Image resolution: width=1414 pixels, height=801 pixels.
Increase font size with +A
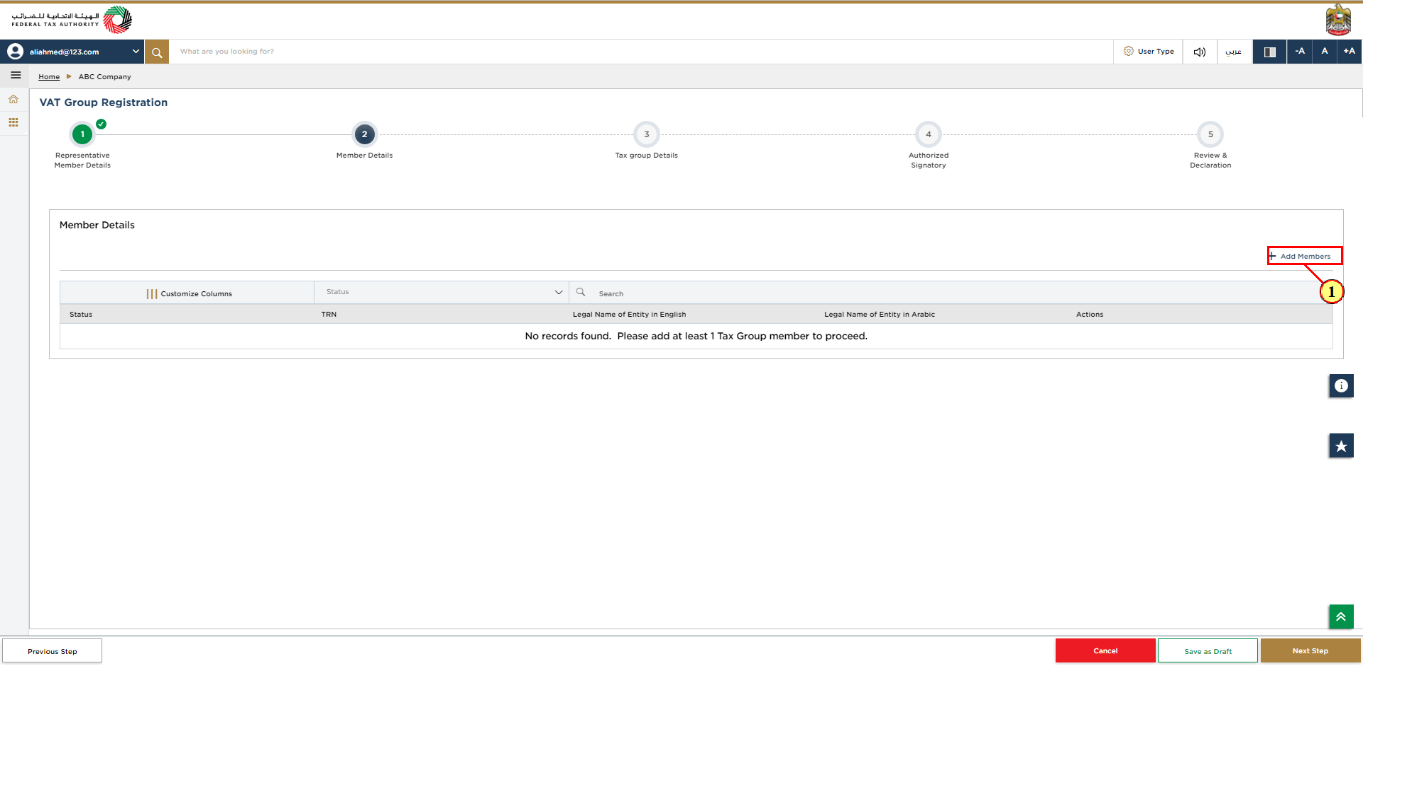pyautogui.click(x=1349, y=51)
